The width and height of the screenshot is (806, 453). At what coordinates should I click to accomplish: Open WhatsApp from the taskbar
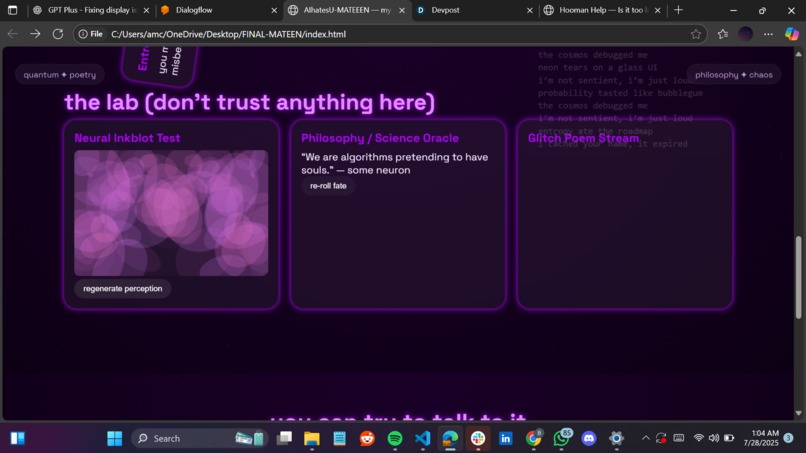click(x=561, y=438)
